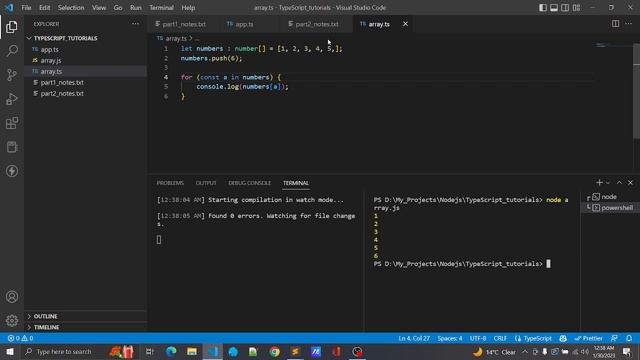640x360 pixels.
Task: Open the View menu
Action: point(99,7)
